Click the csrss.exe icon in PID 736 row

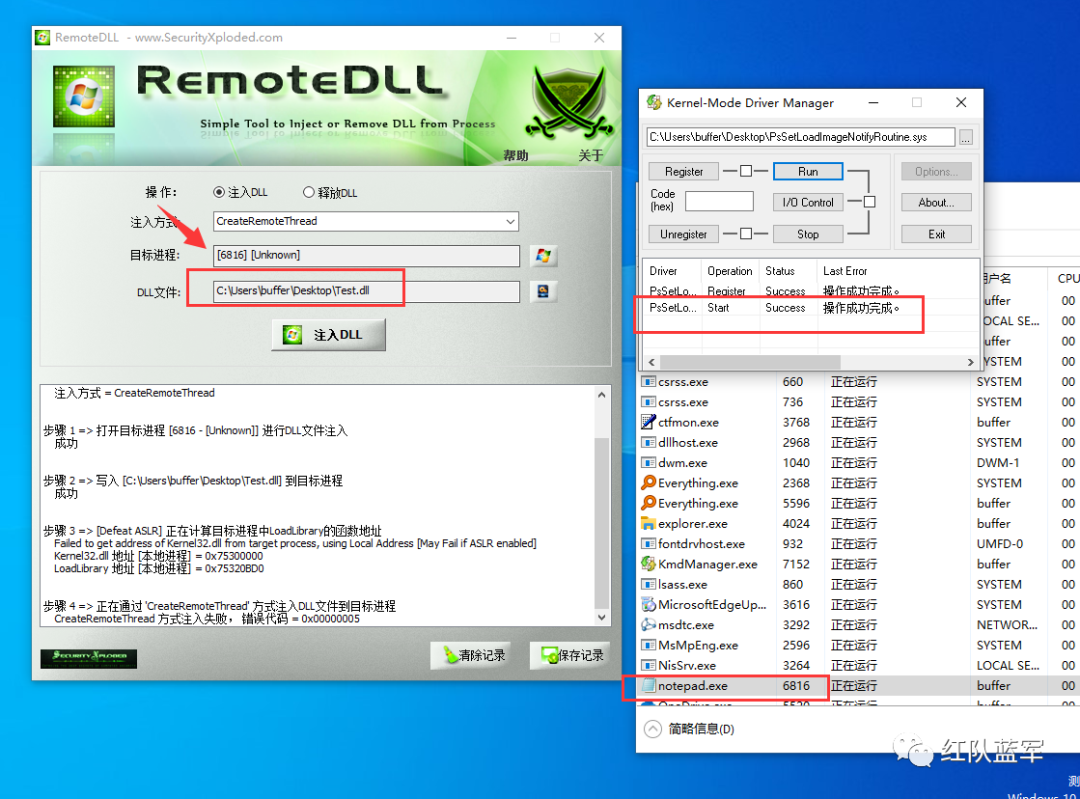click(x=648, y=402)
